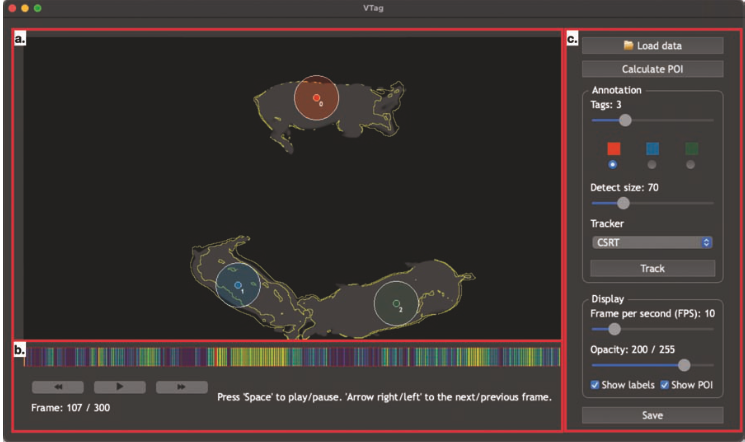This screenshot has height=442, width=745.
Task: Click the Detect size slider handle
Action: tap(623, 203)
